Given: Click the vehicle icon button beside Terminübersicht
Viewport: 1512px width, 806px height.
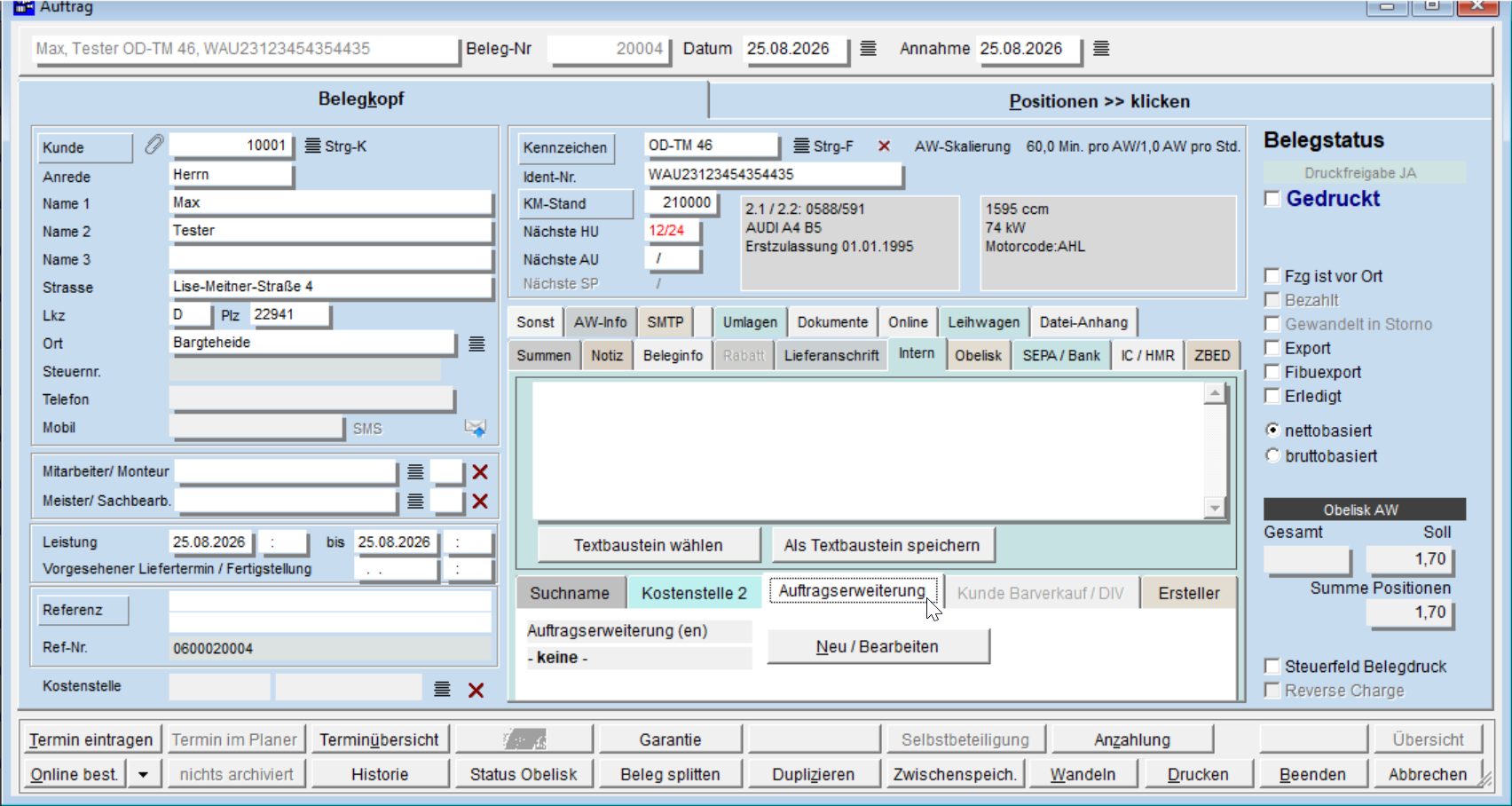Looking at the screenshot, I should point(524,739).
